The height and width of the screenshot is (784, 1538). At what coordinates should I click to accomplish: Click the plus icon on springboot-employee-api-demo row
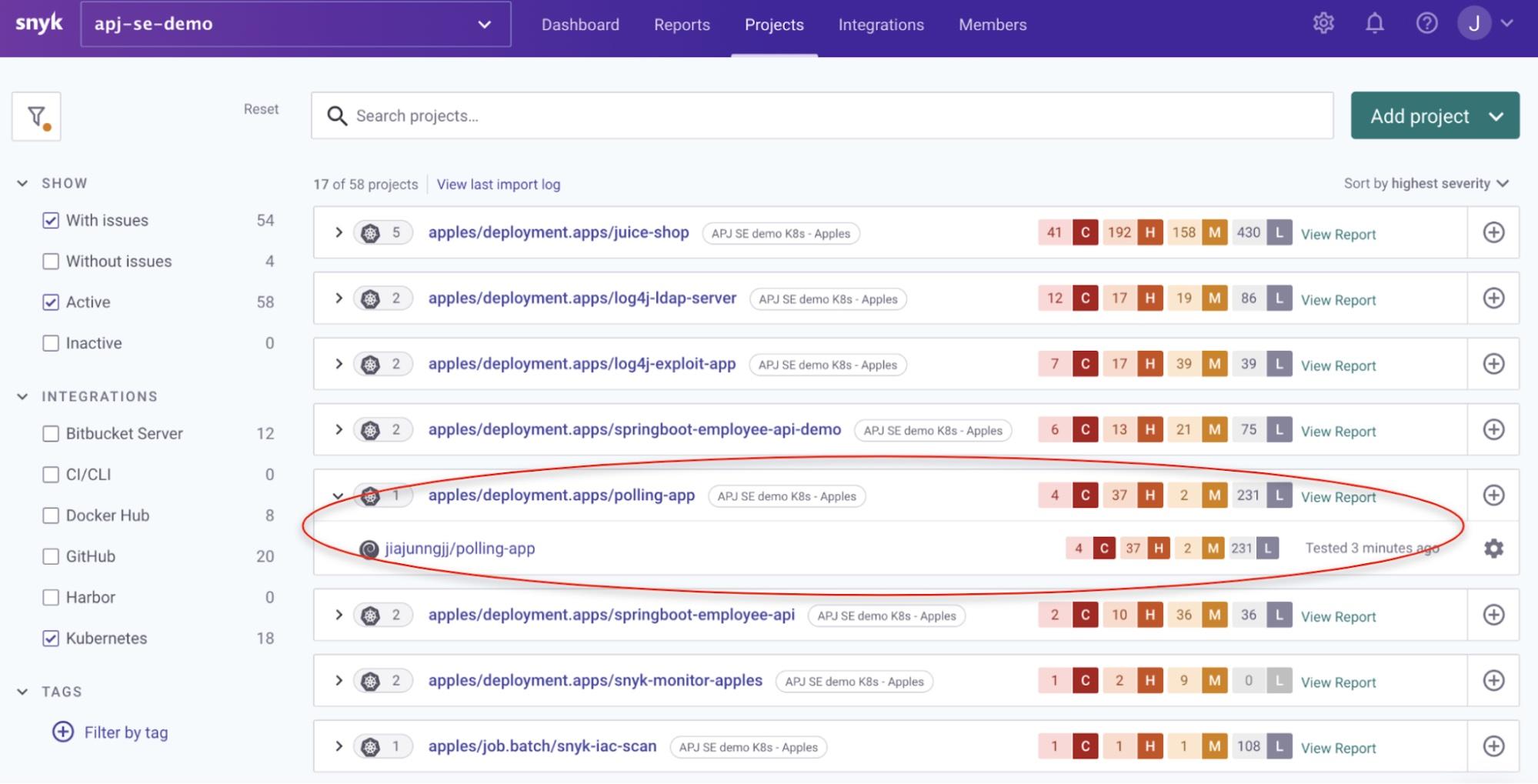tap(1493, 429)
